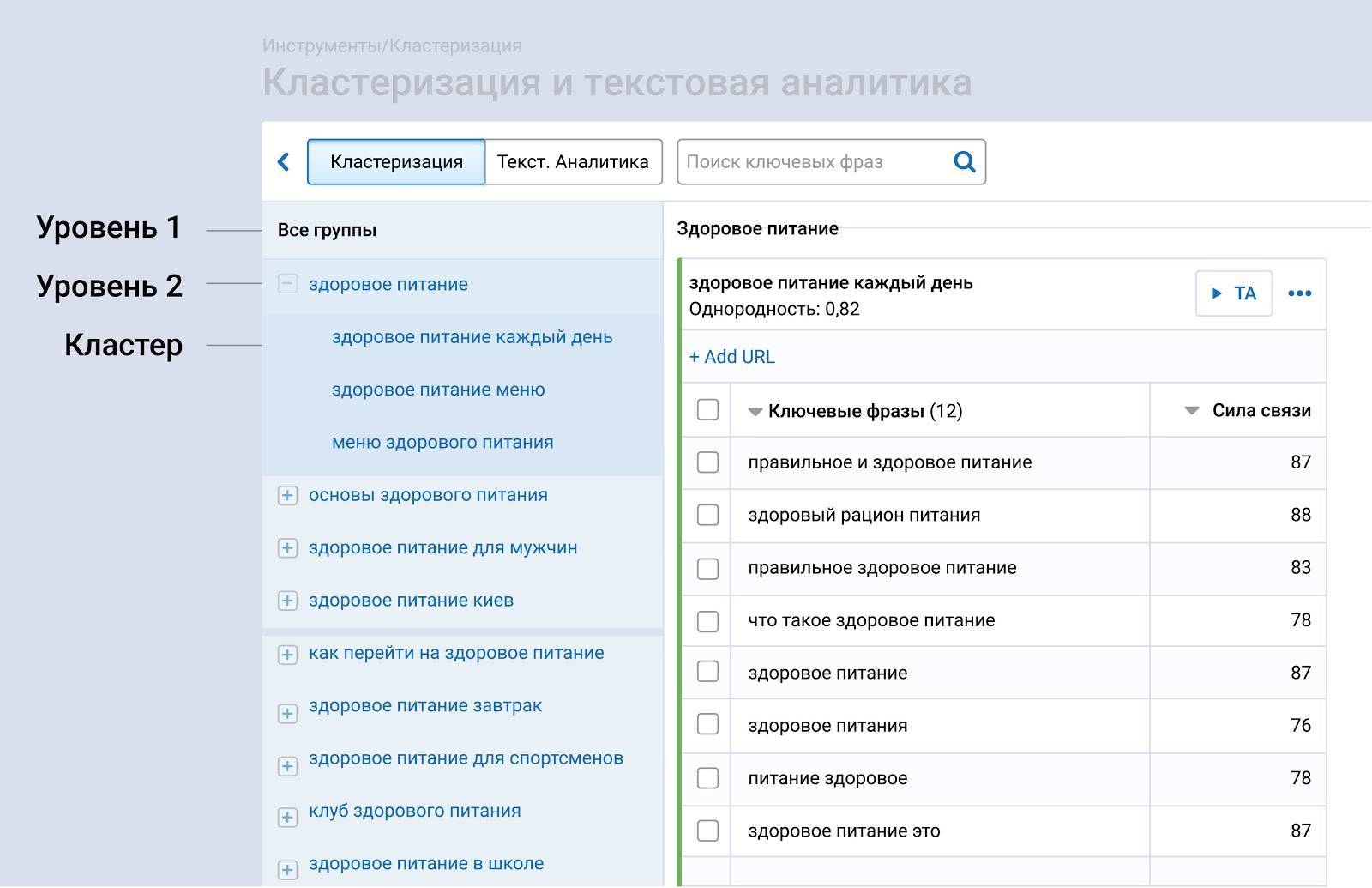Image resolution: width=1372 pixels, height=888 pixels.
Task: Check 'правильное и здоровое питание' row checkbox
Action: [x=707, y=462]
